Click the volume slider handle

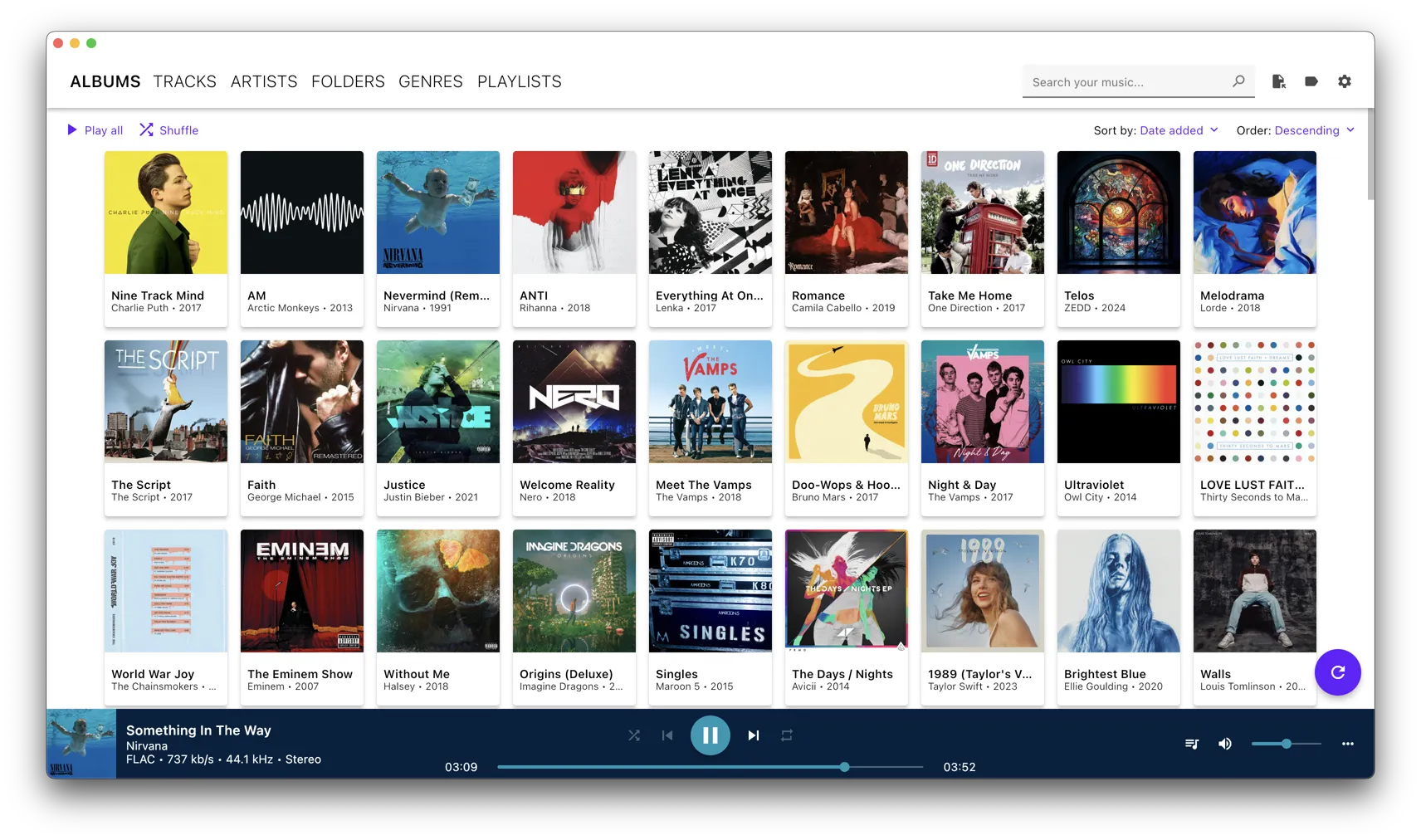[1286, 744]
